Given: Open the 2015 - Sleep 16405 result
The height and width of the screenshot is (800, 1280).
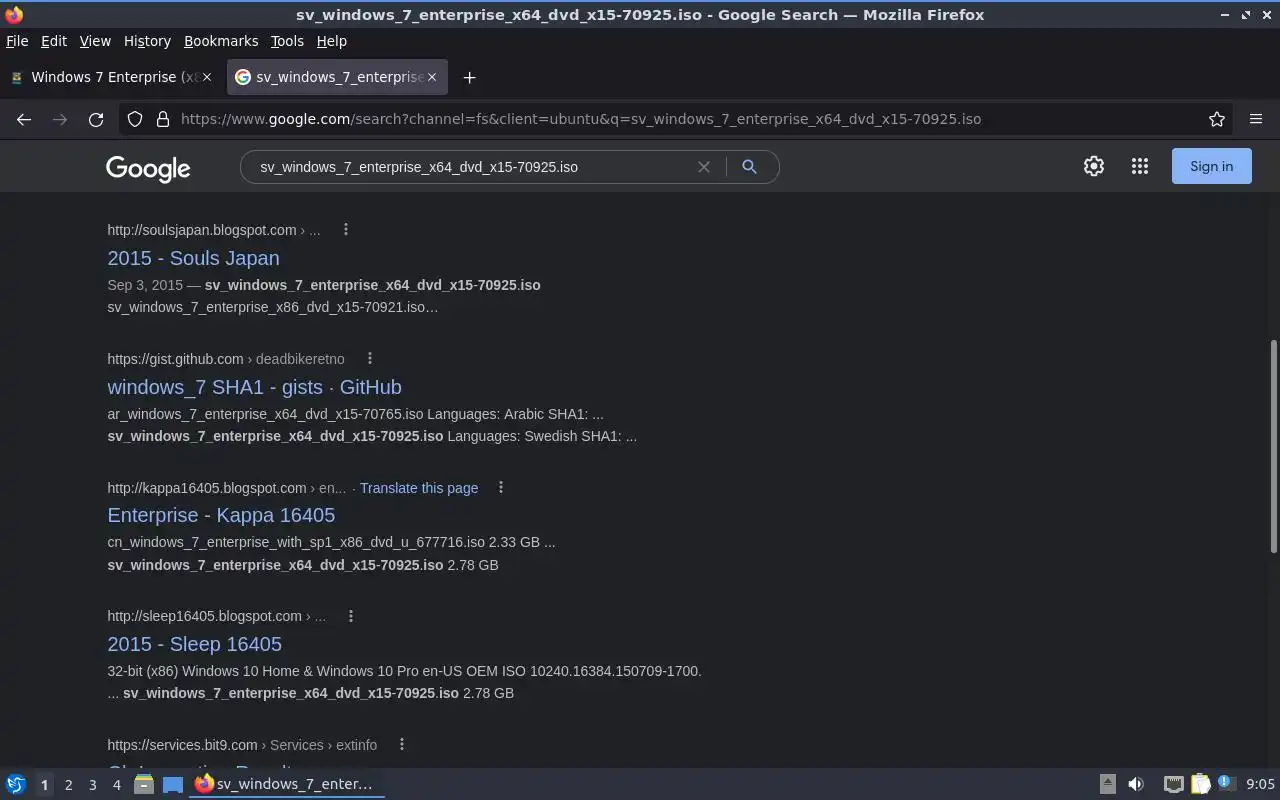Looking at the screenshot, I should click(194, 644).
